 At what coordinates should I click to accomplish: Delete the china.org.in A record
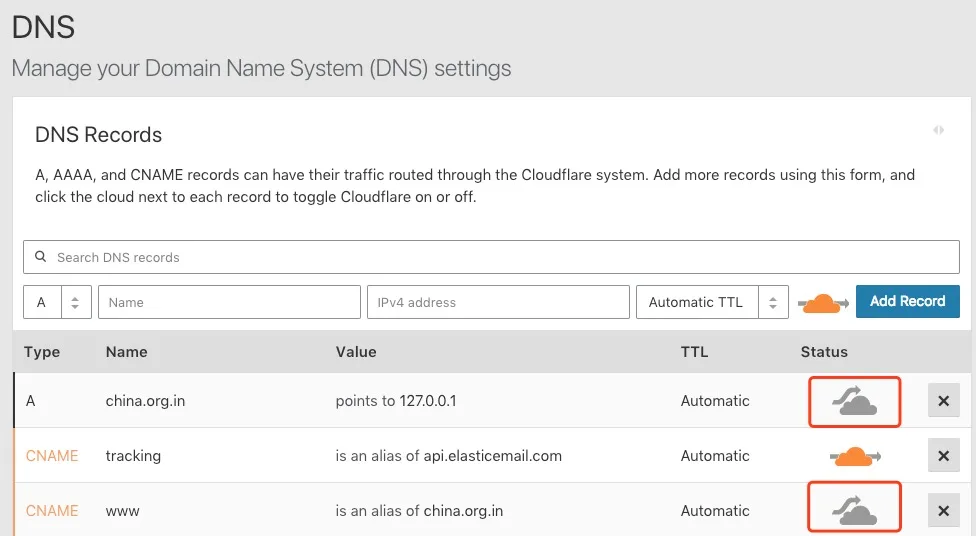944,401
